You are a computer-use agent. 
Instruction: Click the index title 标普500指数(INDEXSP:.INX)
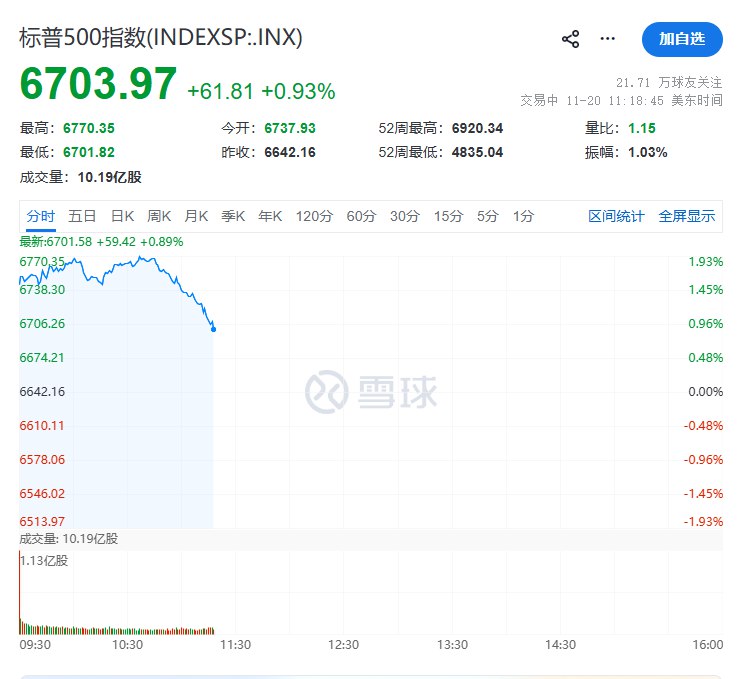coord(161,37)
